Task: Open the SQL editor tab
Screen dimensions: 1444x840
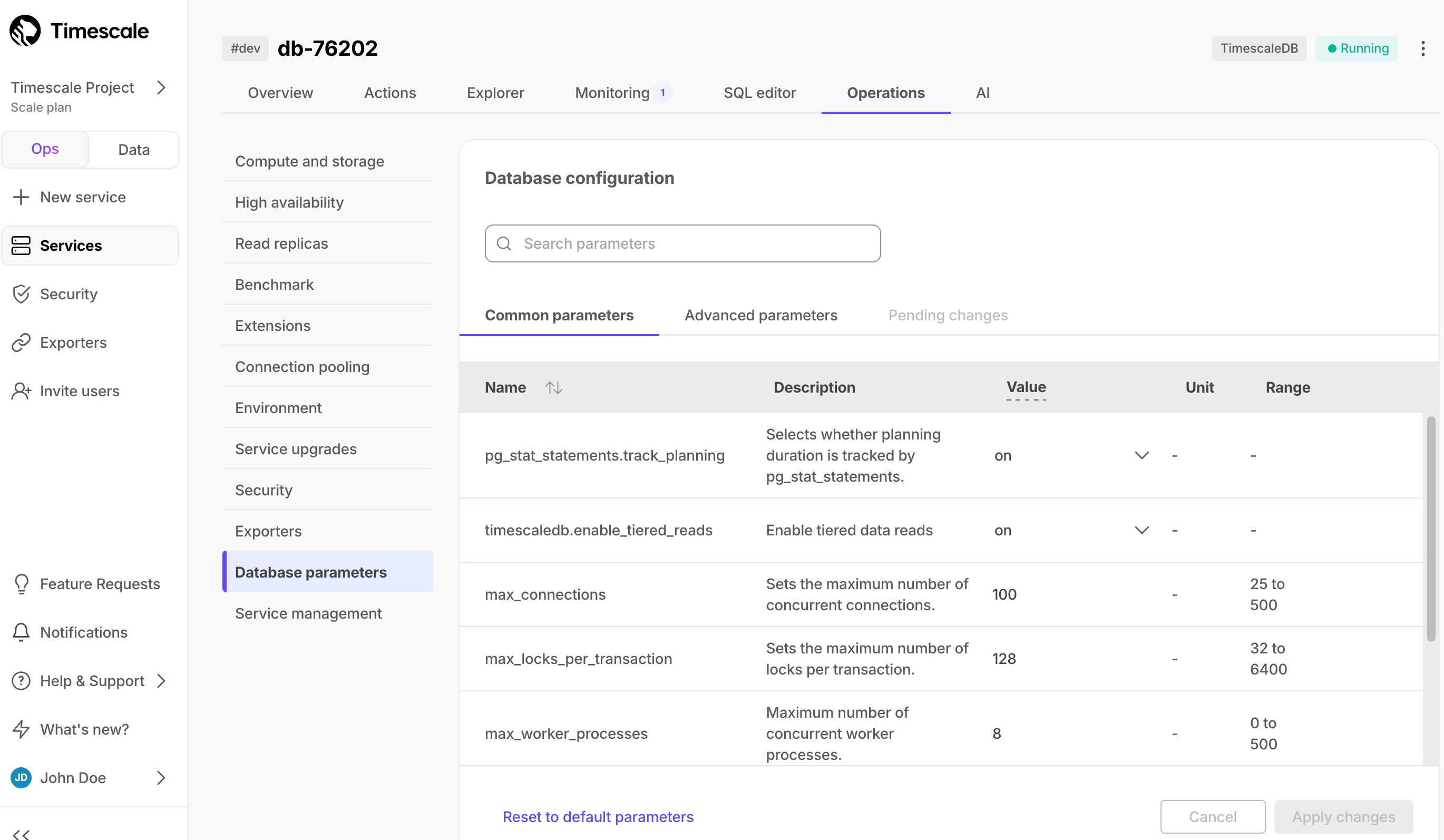Action: (759, 93)
